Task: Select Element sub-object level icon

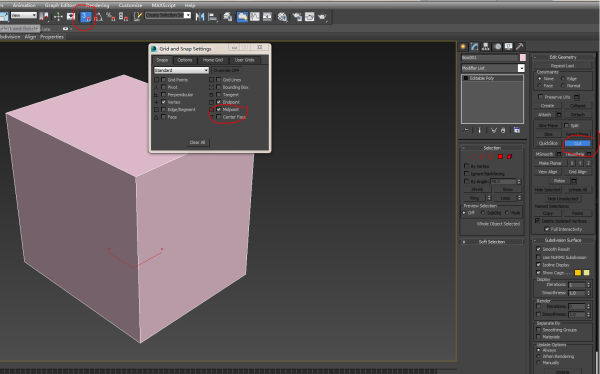Action: [509, 157]
